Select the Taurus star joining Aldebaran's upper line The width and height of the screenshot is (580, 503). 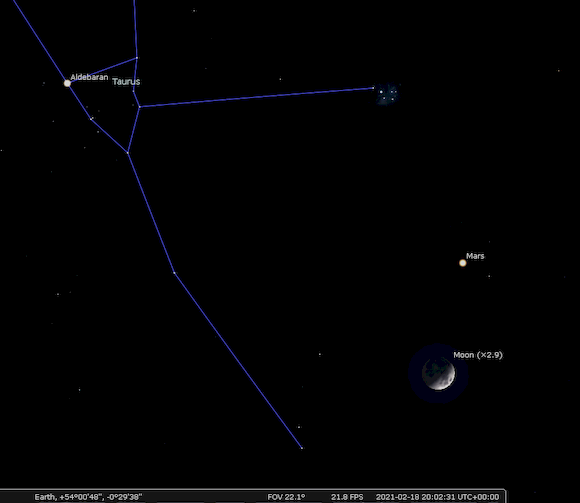tap(137, 58)
